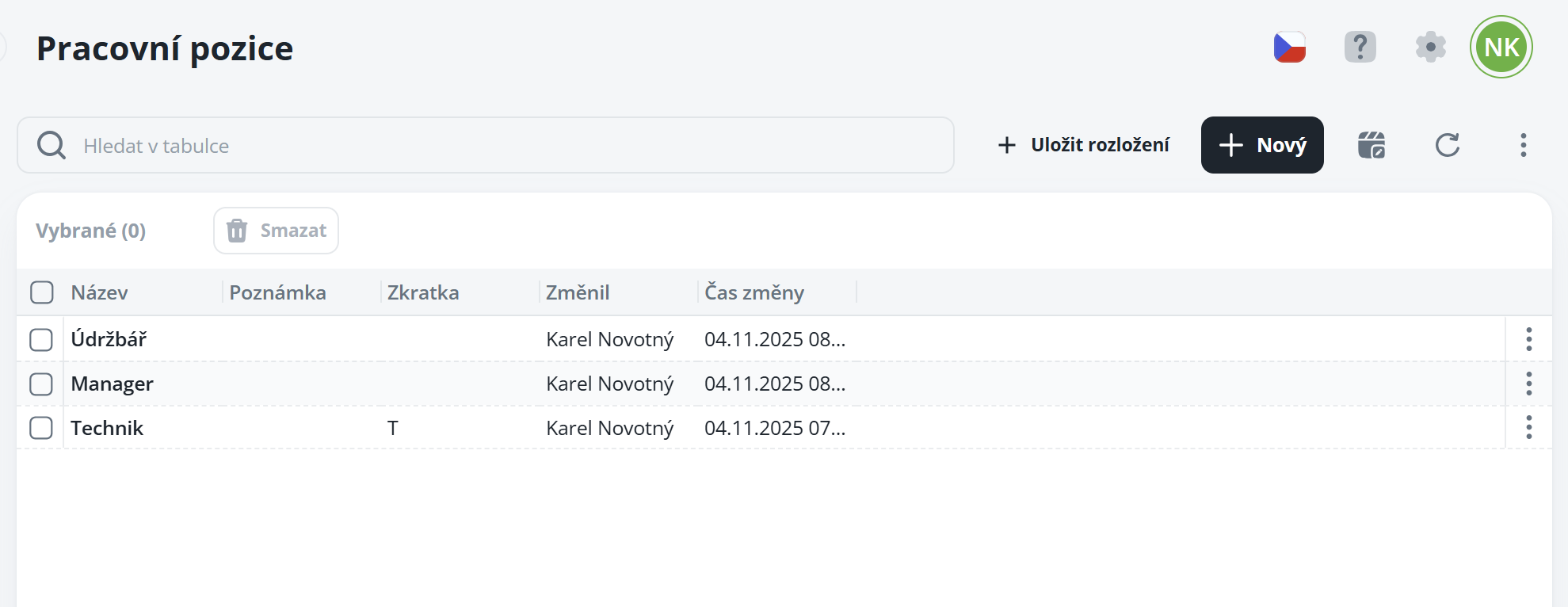Open the Czech flag language selector
The width and height of the screenshot is (1568, 607).
[1289, 48]
